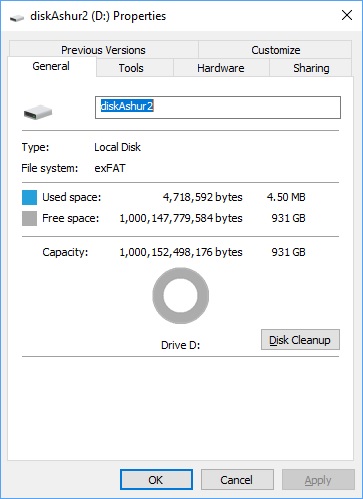Click the 'Local Disk' type value

(117, 147)
